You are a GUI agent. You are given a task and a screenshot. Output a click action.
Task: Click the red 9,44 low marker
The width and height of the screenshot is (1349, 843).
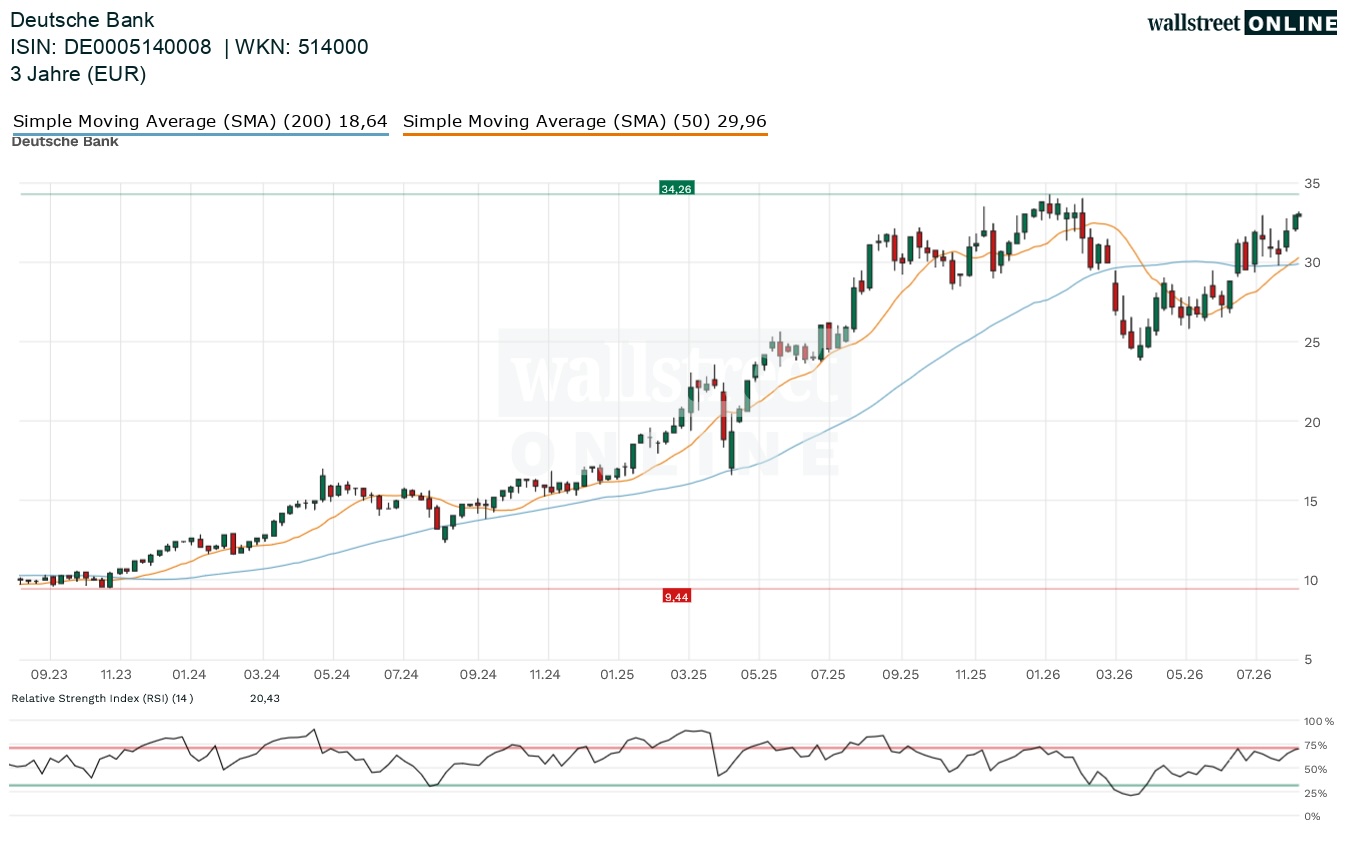tap(677, 596)
